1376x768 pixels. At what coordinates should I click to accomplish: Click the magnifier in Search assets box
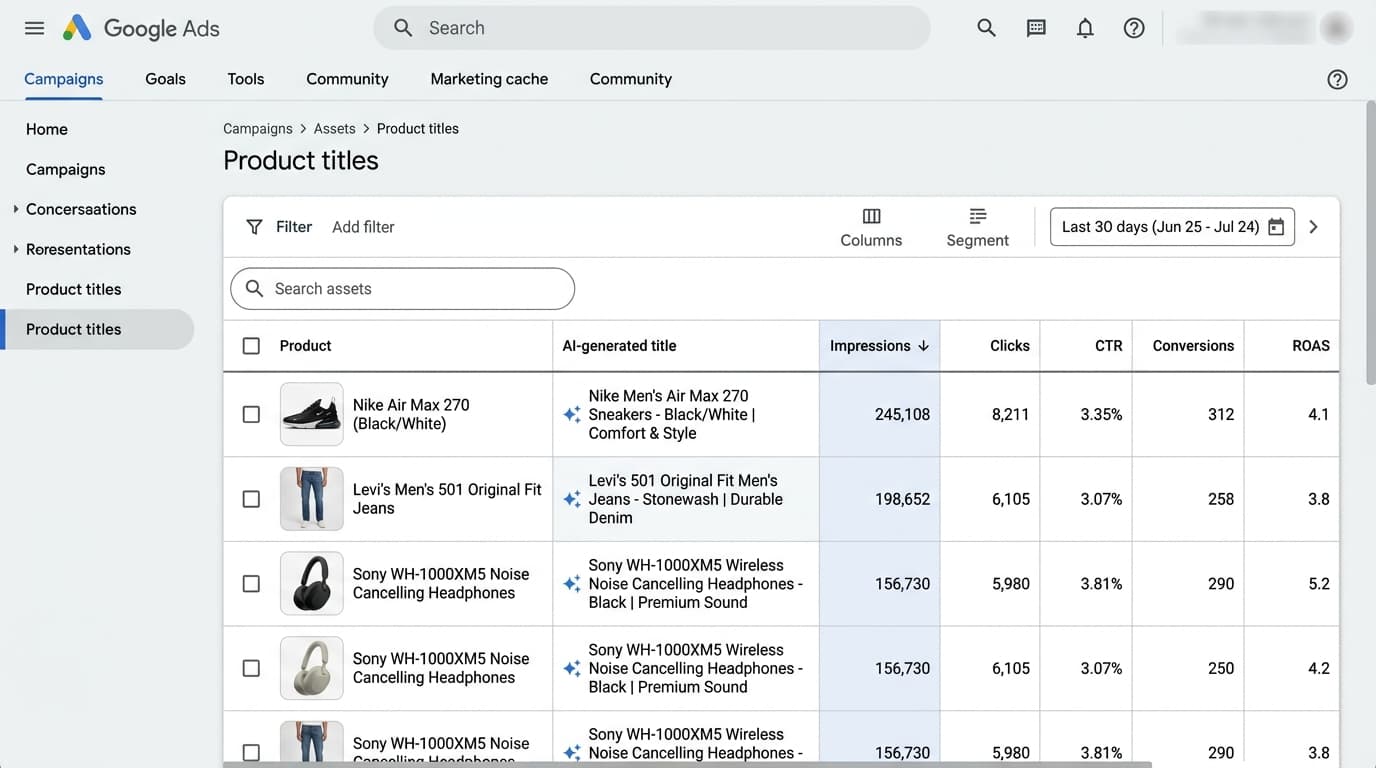point(255,289)
